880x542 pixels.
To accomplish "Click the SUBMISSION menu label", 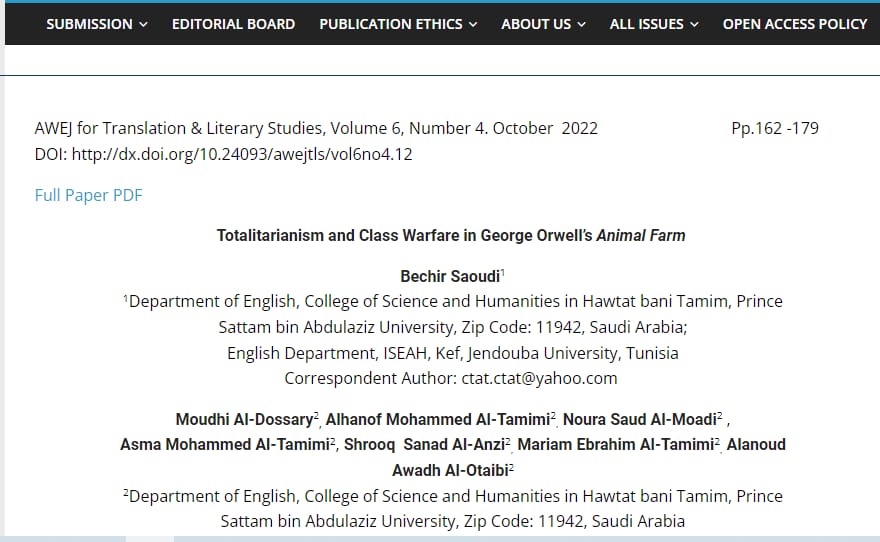I will coord(90,24).
